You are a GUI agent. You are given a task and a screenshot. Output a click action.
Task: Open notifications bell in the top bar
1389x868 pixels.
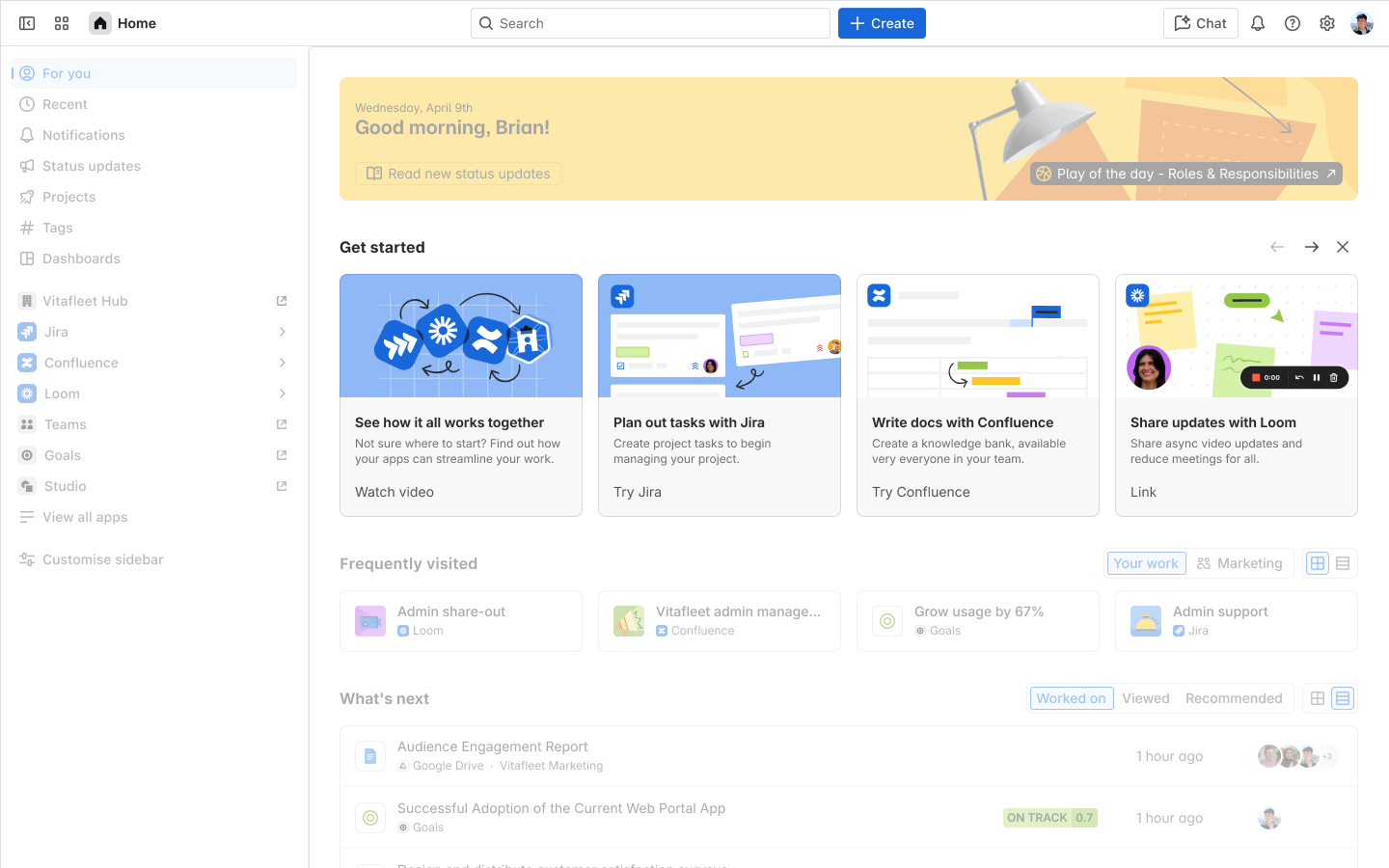[x=1258, y=23]
